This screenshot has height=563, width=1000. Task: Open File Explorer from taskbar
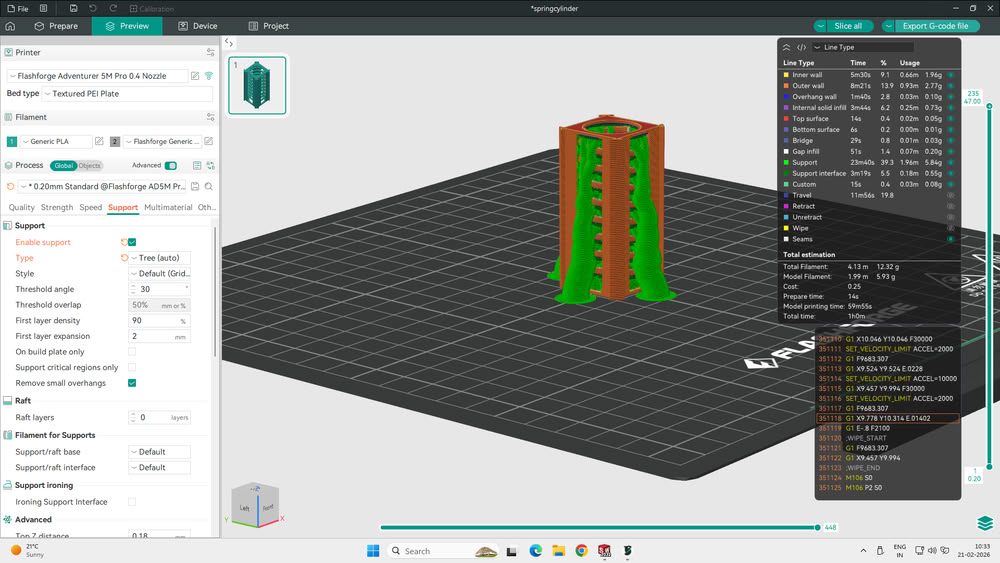(559, 551)
